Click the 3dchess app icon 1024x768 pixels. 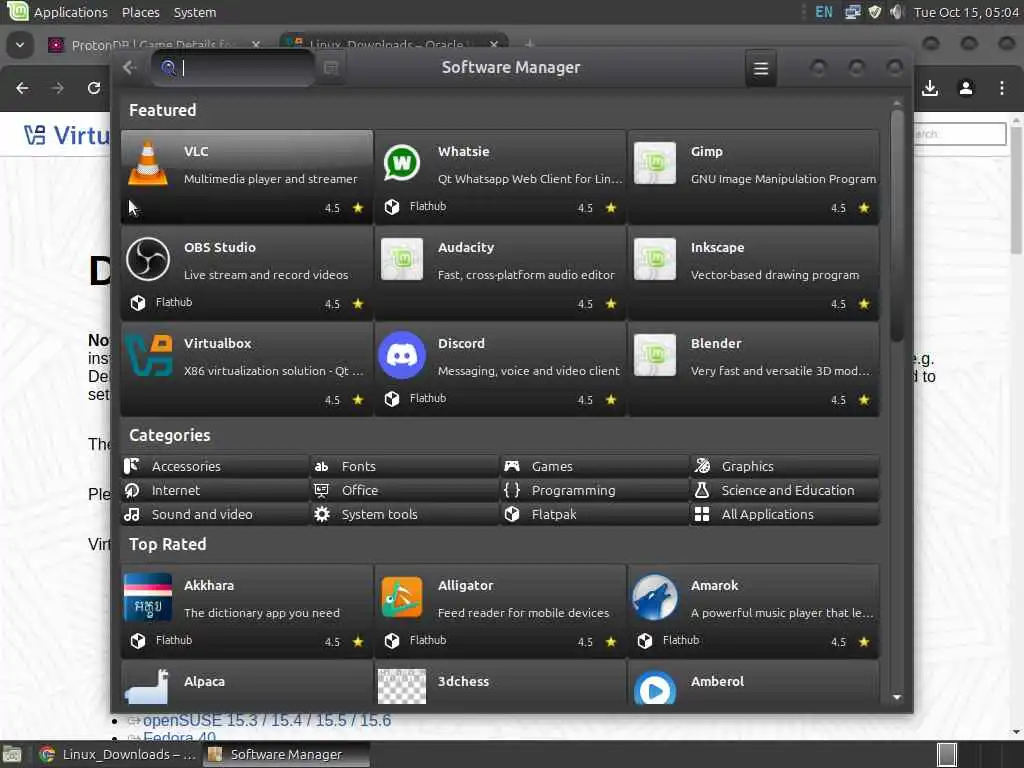point(402,686)
